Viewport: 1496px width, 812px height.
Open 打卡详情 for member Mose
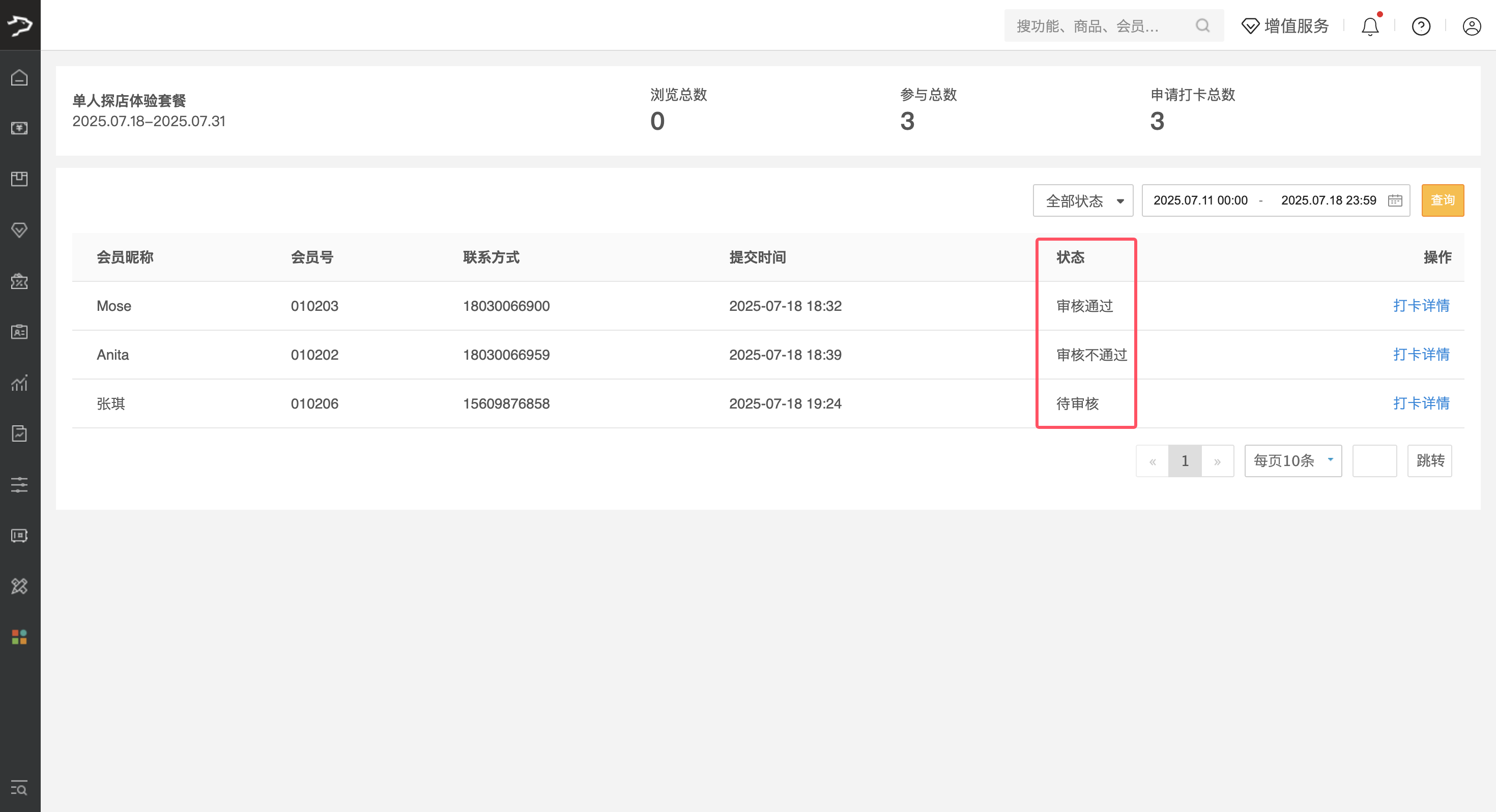1421,305
